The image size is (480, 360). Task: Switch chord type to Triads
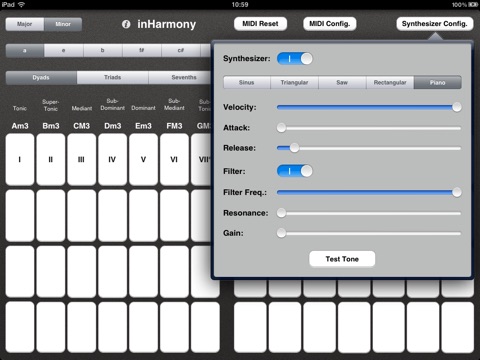pyautogui.click(x=113, y=77)
